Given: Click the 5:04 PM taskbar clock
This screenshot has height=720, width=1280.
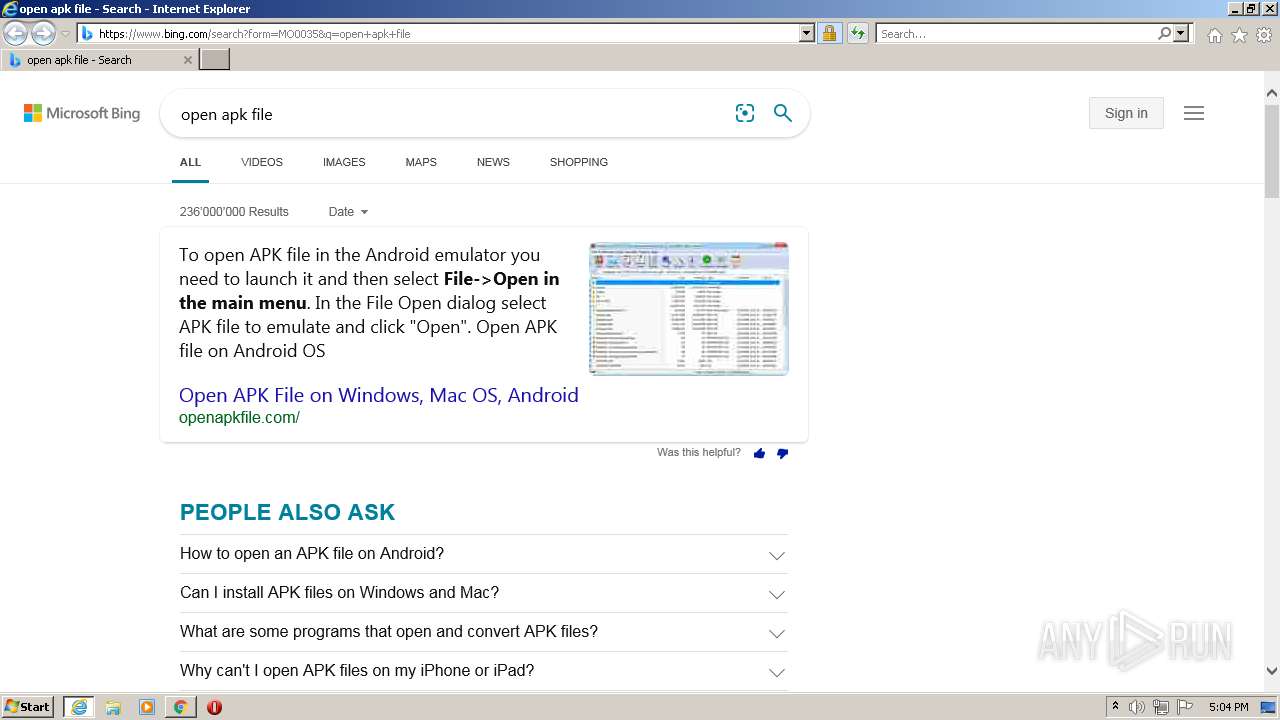Looking at the screenshot, I should pyautogui.click(x=1228, y=707).
